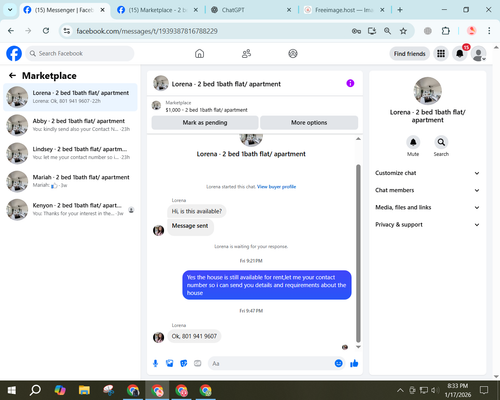Viewport: 500px width, 400px height.
Task: Open the Facebook Home icon
Action: tap(199, 54)
